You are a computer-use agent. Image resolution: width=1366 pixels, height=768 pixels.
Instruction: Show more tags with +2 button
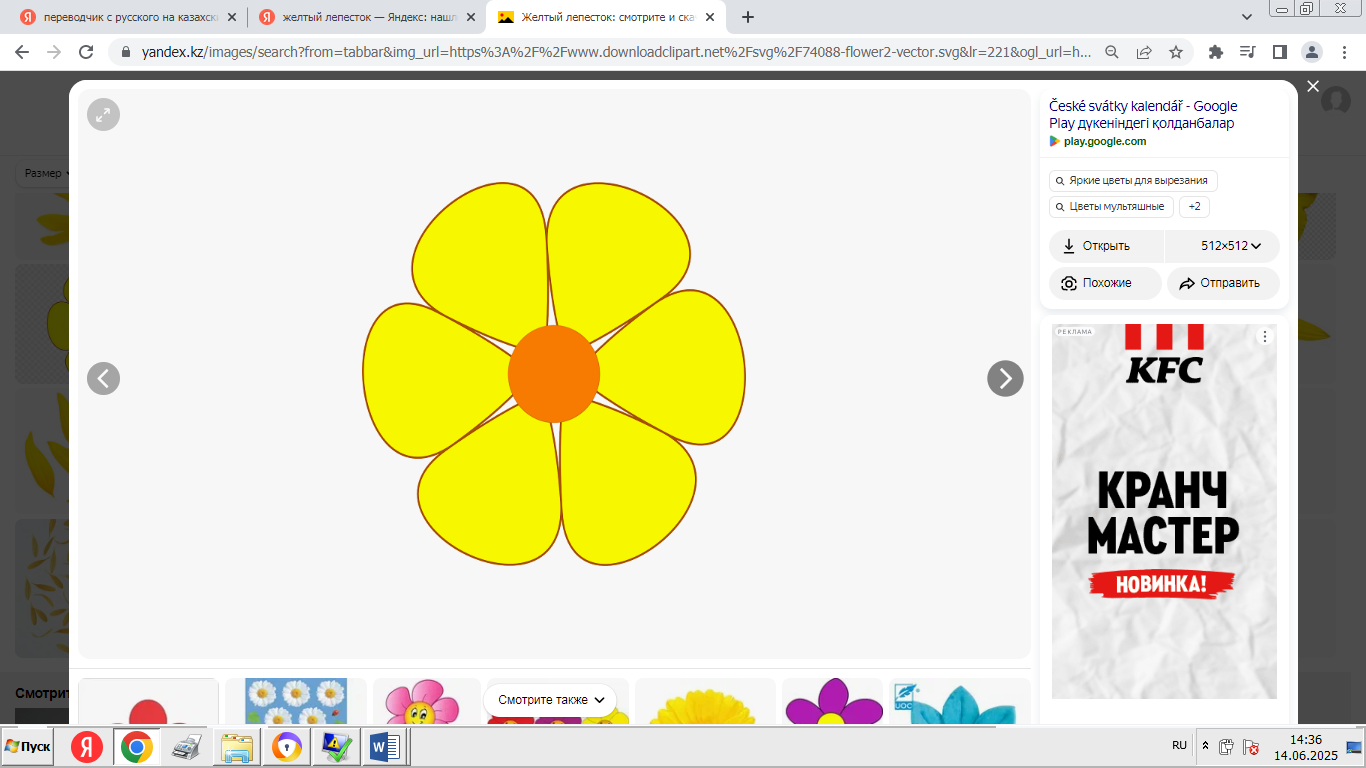pos(1194,207)
